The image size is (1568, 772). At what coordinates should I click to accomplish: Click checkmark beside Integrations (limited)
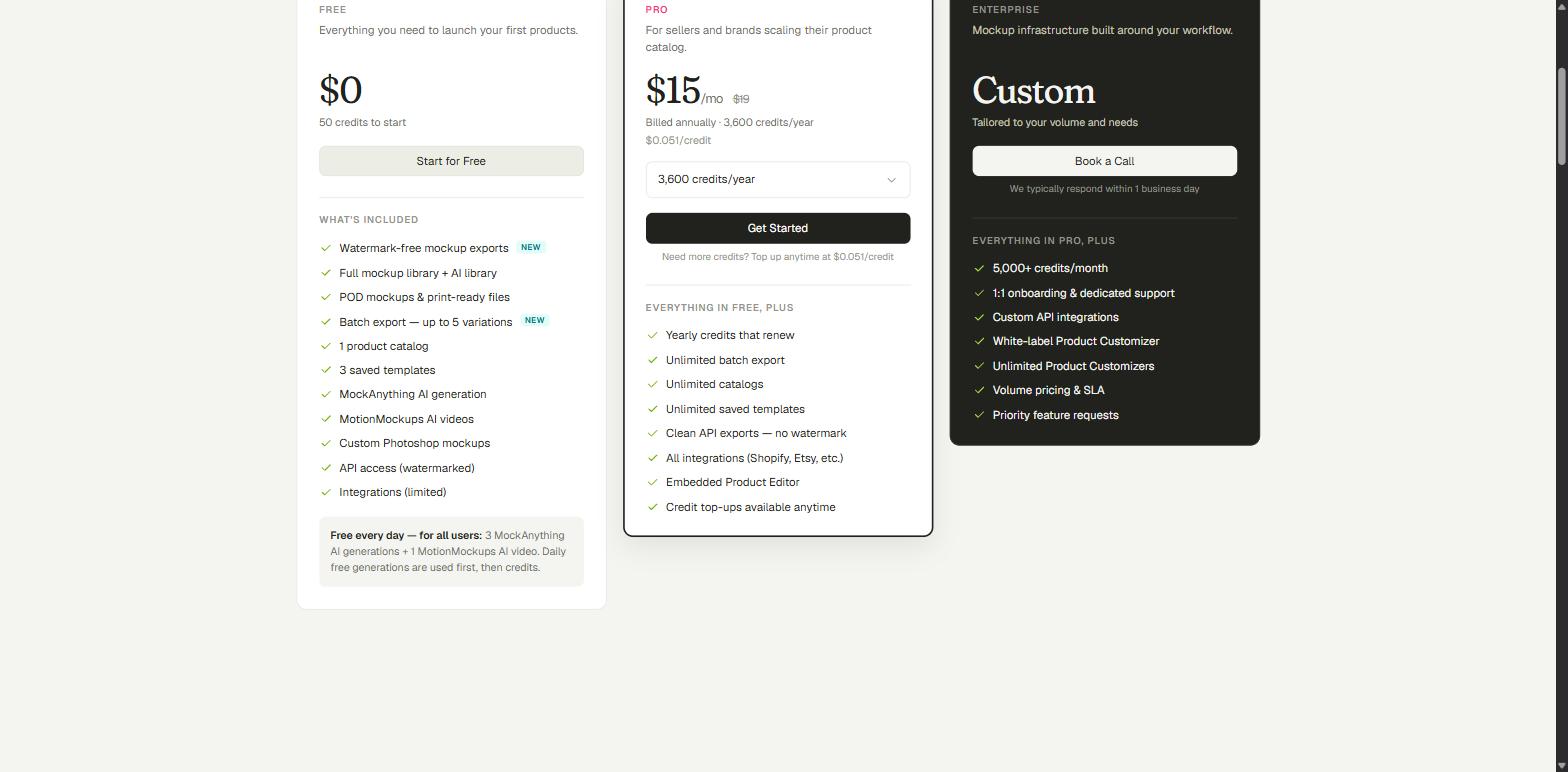[326, 492]
